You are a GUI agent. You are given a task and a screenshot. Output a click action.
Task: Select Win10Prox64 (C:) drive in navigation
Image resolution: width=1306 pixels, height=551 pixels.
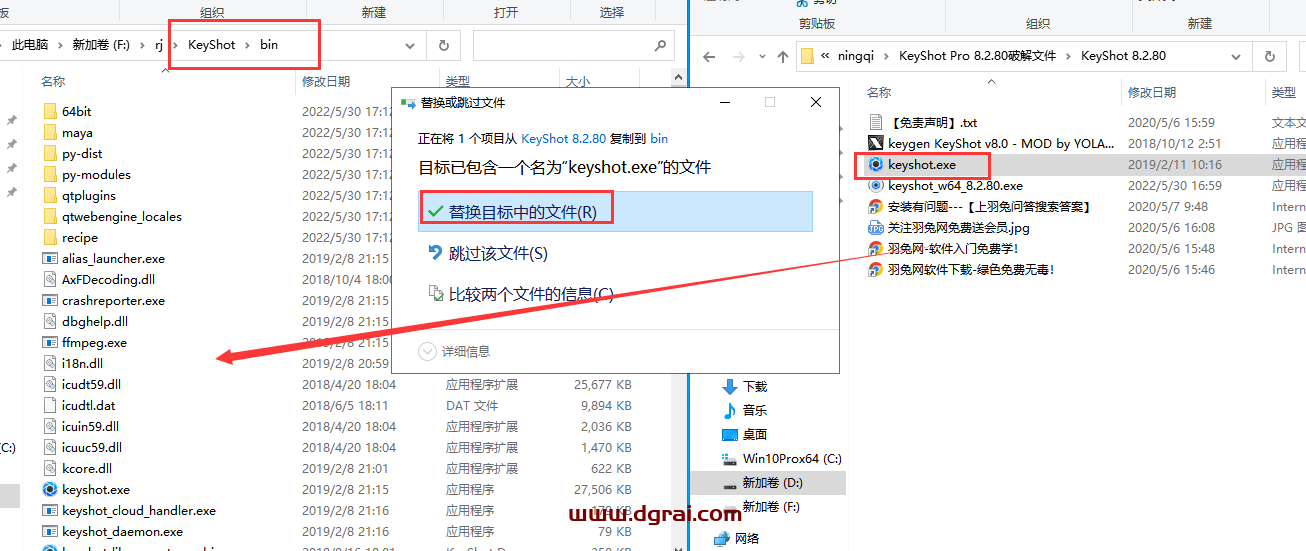point(792,458)
